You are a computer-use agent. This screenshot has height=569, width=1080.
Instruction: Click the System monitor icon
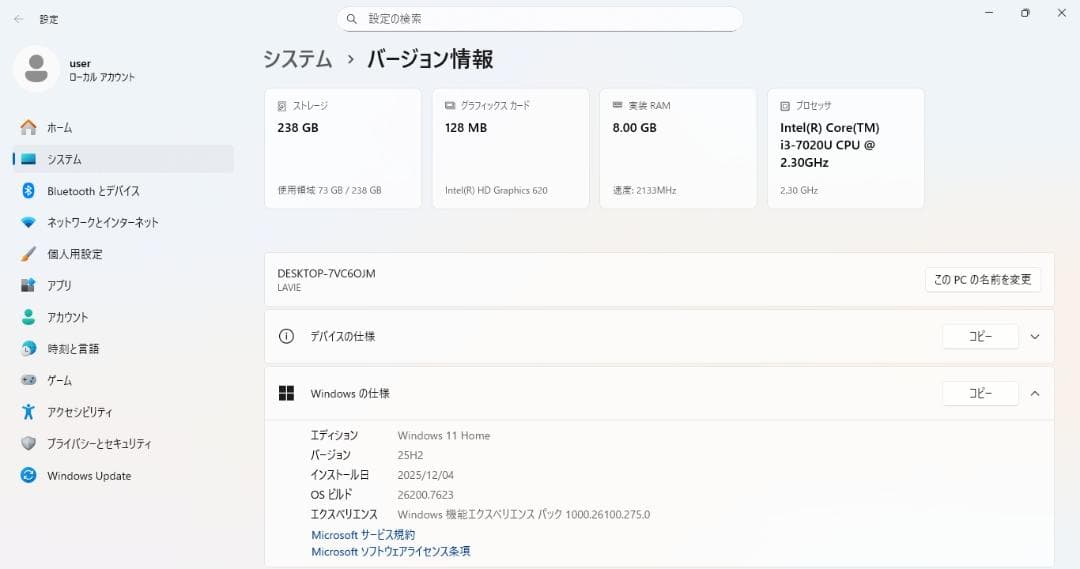pyautogui.click(x=28, y=159)
